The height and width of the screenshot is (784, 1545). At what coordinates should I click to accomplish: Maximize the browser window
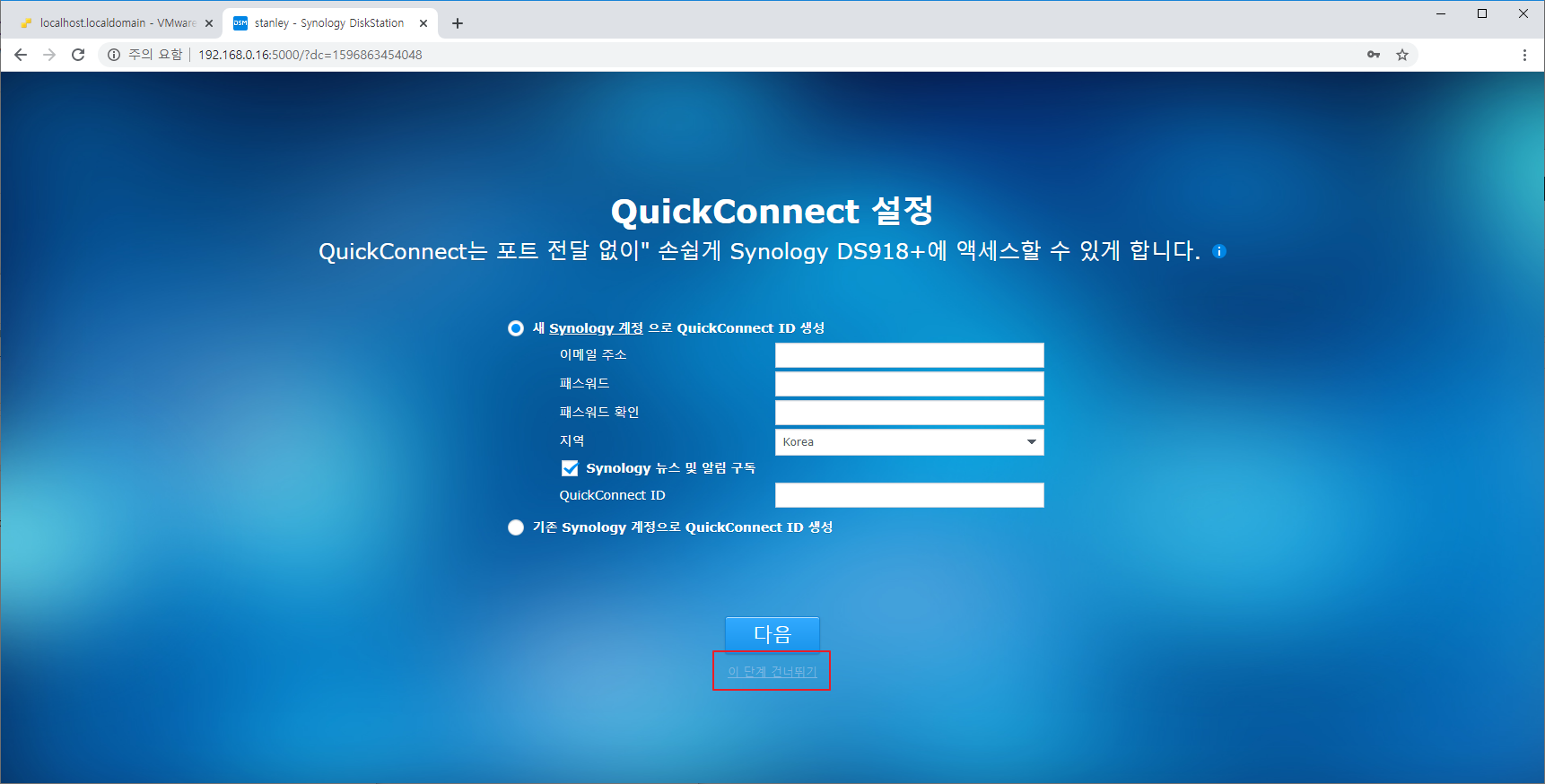point(1482,13)
